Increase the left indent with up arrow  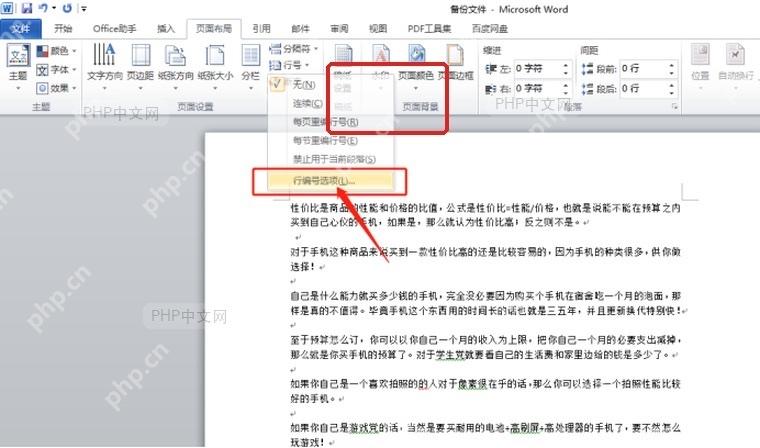coord(566,64)
